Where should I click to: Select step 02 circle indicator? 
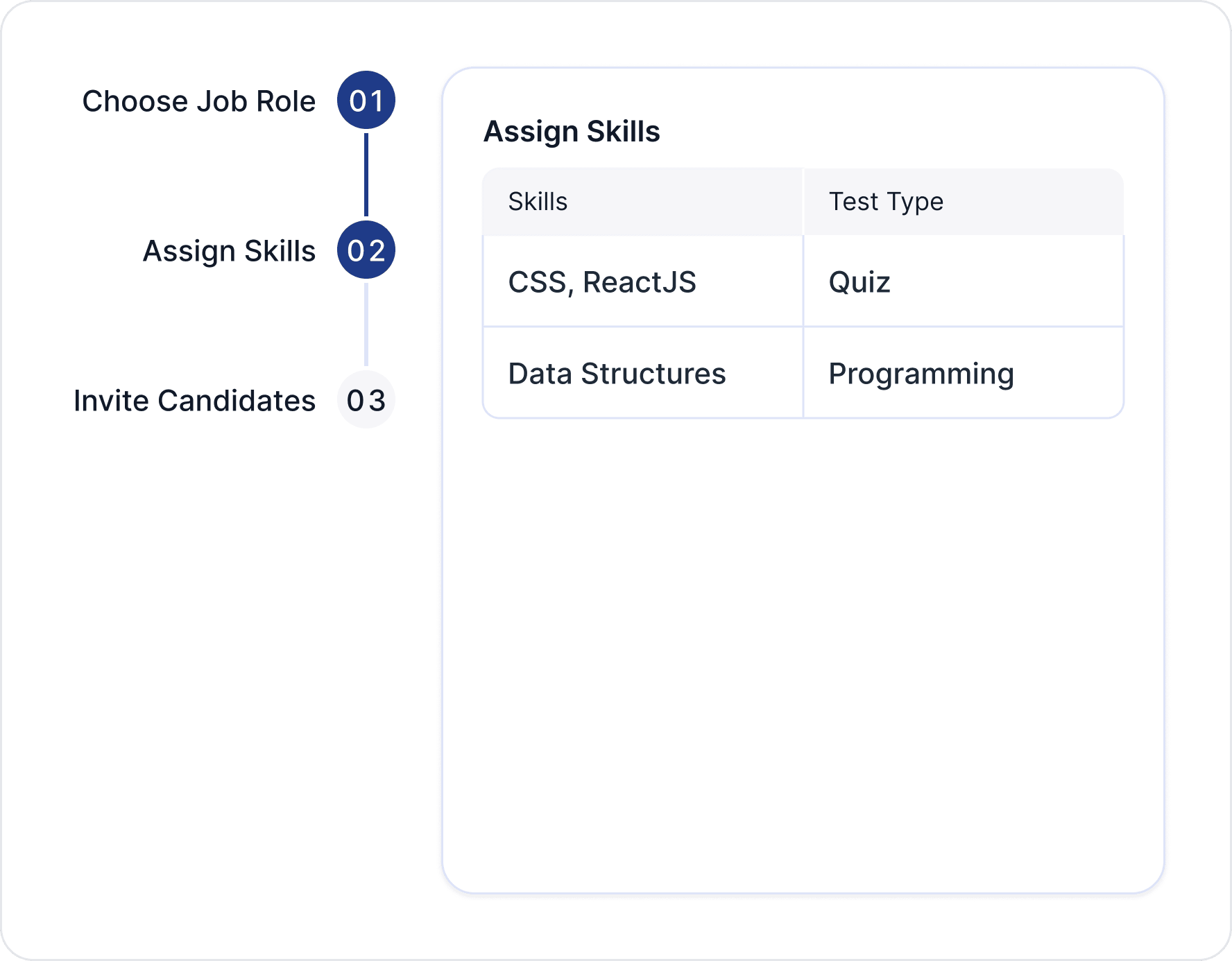tap(366, 250)
